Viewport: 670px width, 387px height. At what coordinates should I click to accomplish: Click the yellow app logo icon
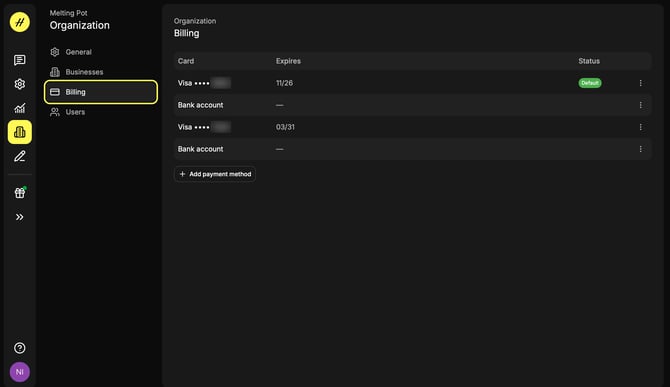coord(20,22)
